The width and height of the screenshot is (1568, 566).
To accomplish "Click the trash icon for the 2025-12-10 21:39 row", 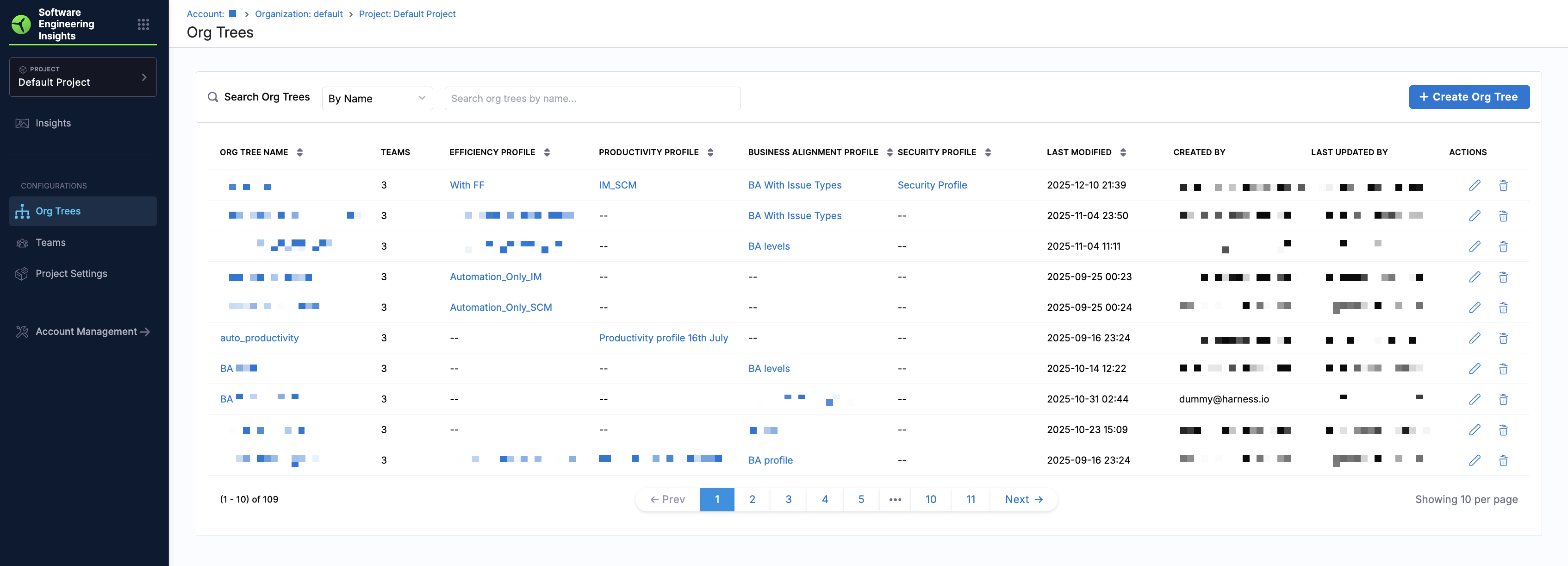I will pyautogui.click(x=1503, y=185).
